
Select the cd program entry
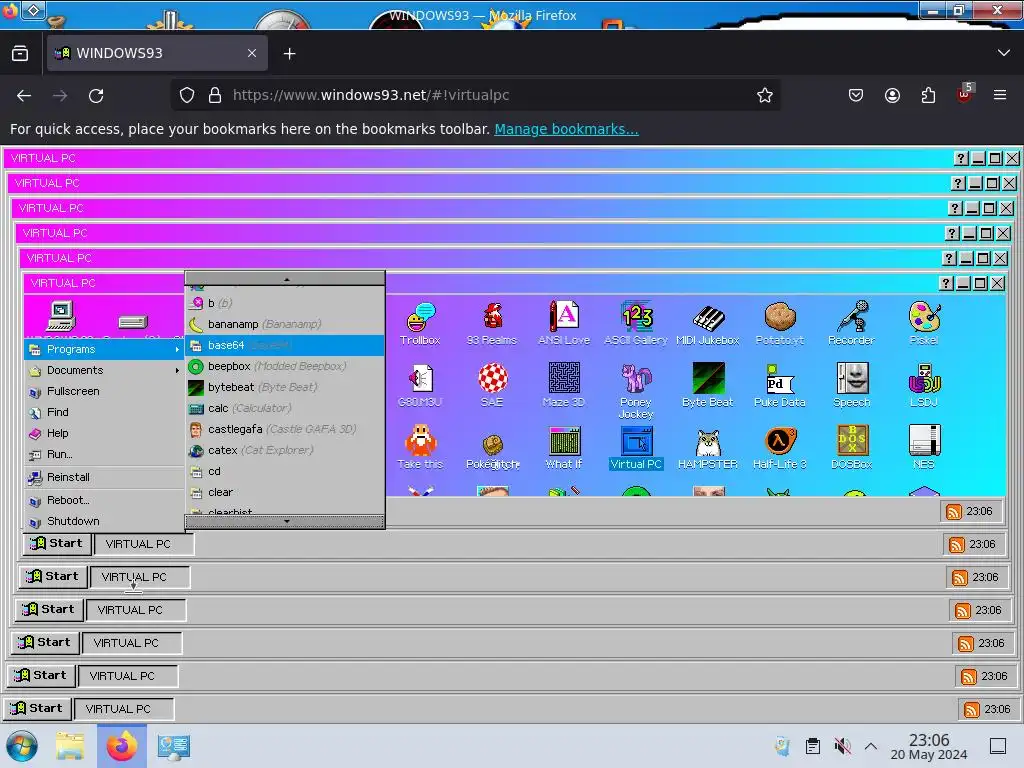click(x=285, y=471)
